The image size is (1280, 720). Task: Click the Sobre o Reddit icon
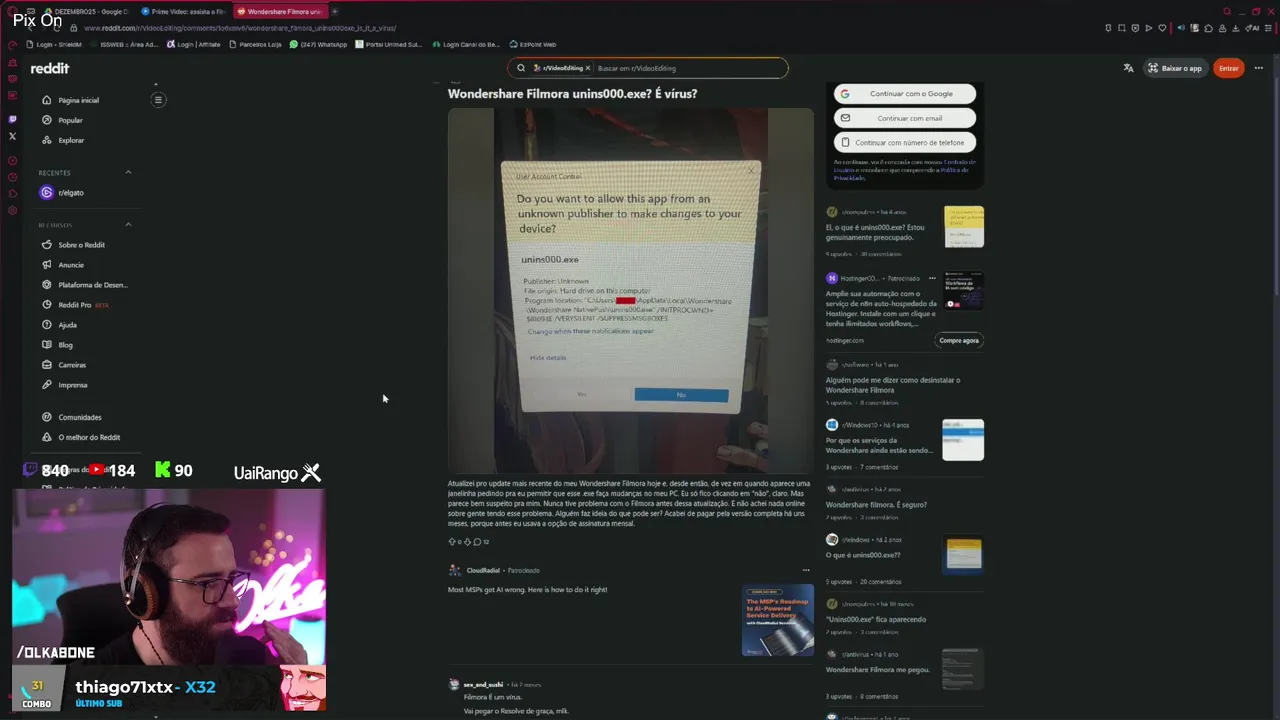pos(47,245)
